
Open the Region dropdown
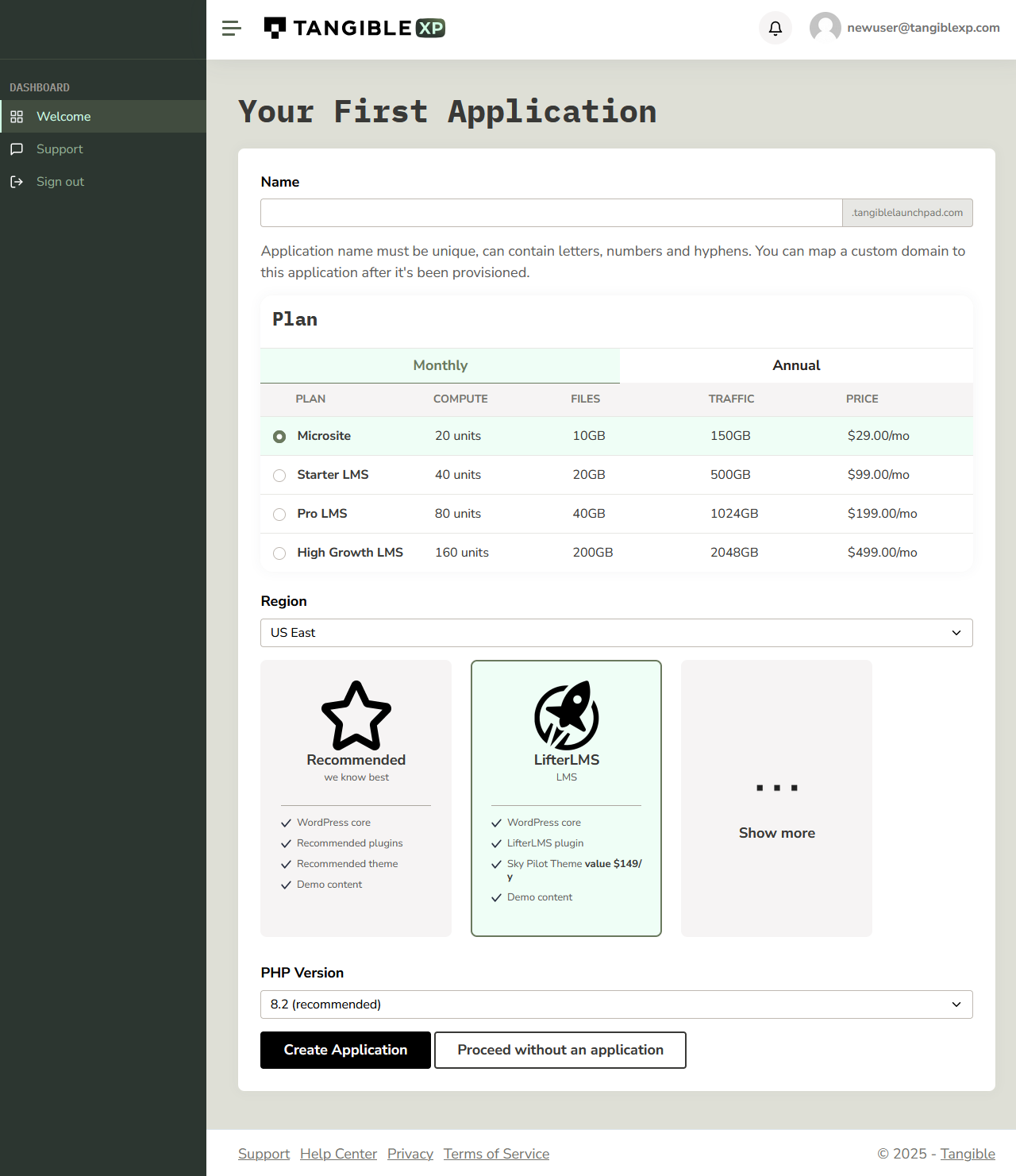[x=616, y=633]
